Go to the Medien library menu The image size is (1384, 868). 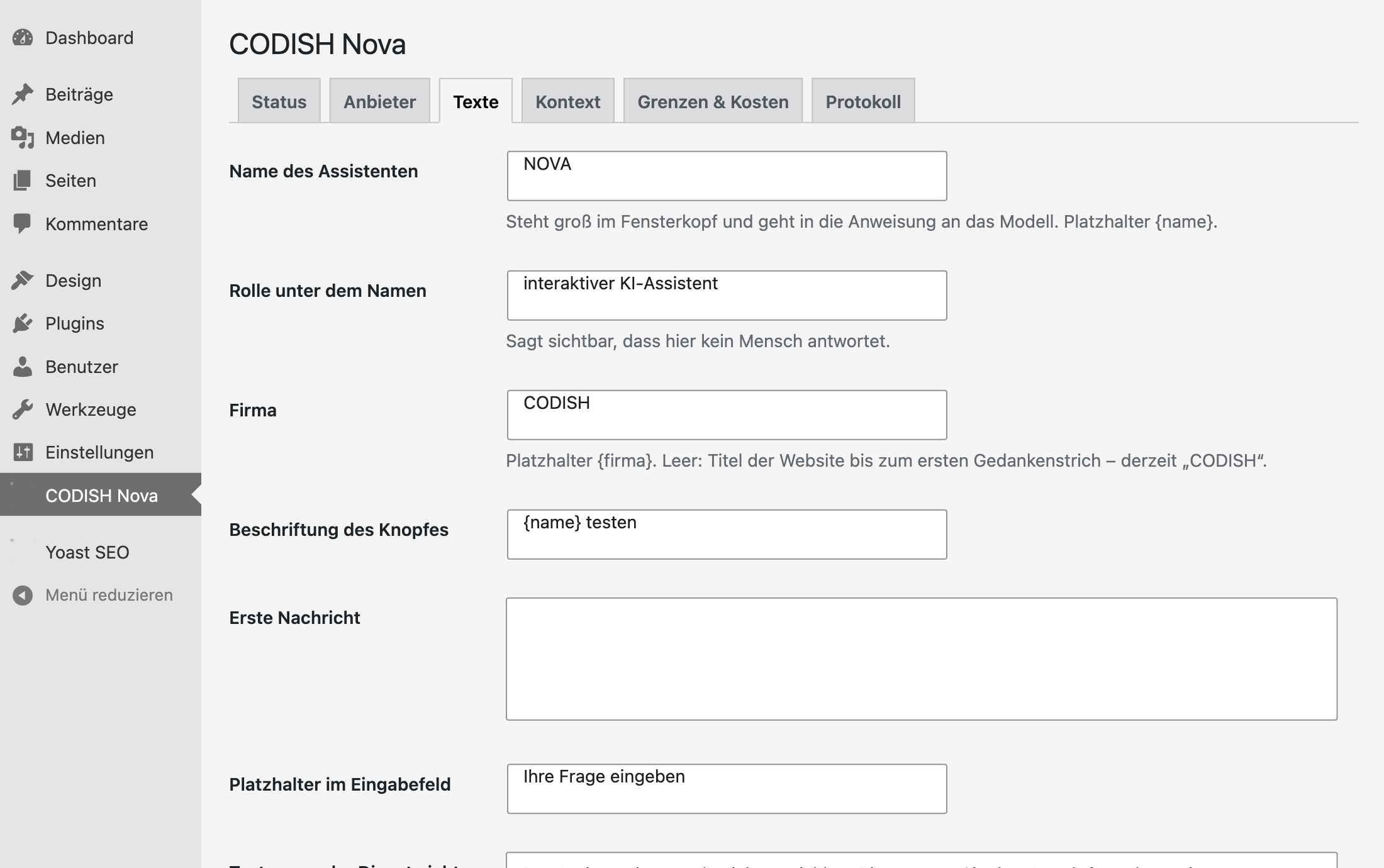coord(101,138)
